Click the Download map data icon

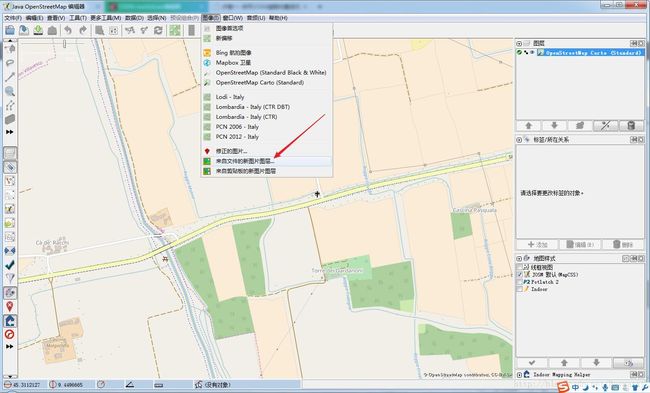(38, 30)
